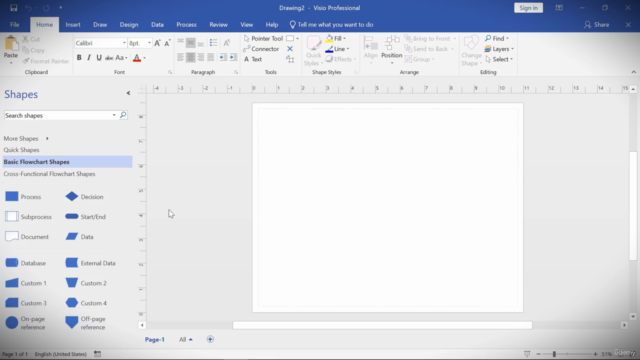Click the Text Block tool icon
The height and width of the screenshot is (360, 640).
290,60
